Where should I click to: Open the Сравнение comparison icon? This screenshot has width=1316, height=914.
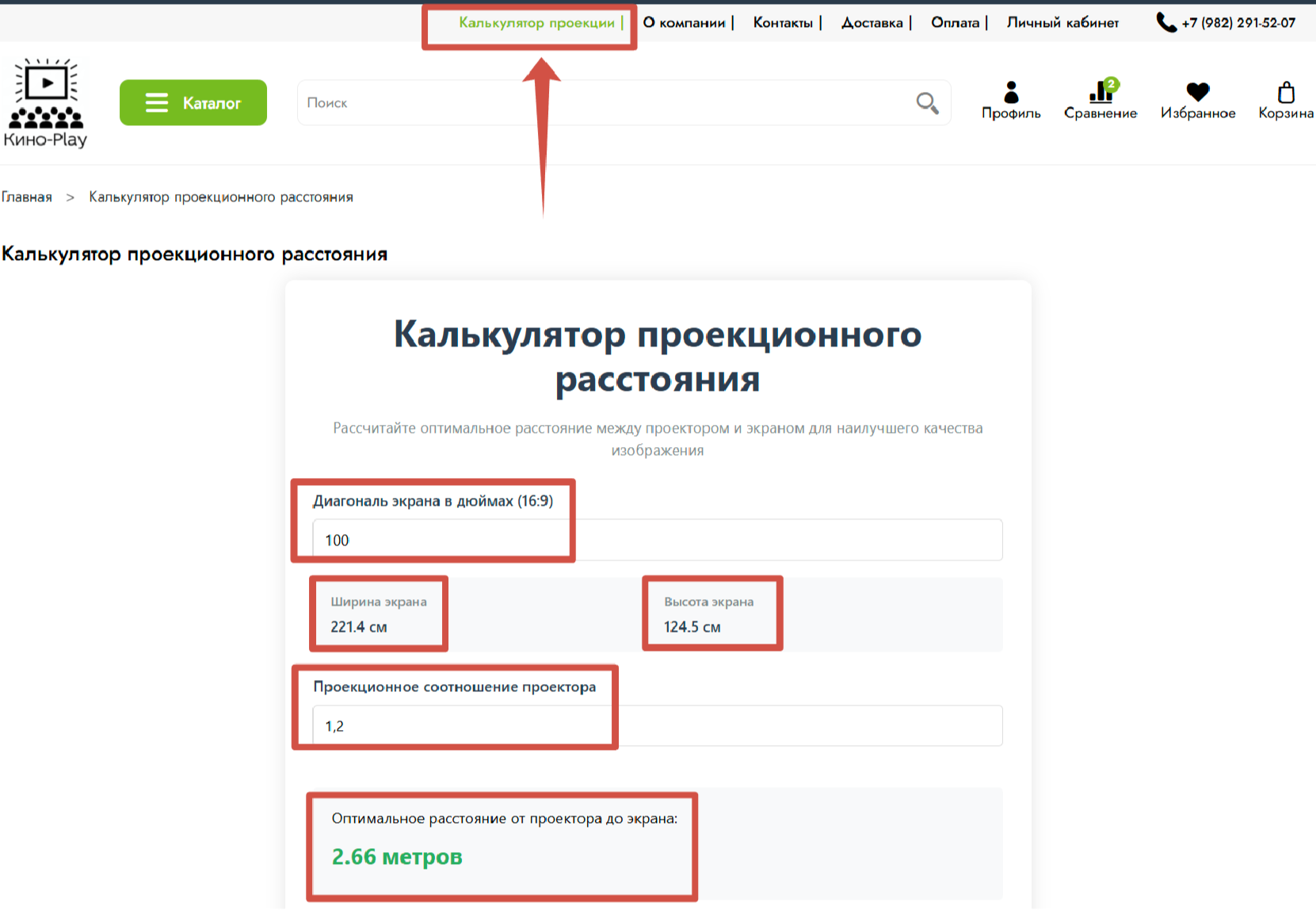click(1100, 94)
